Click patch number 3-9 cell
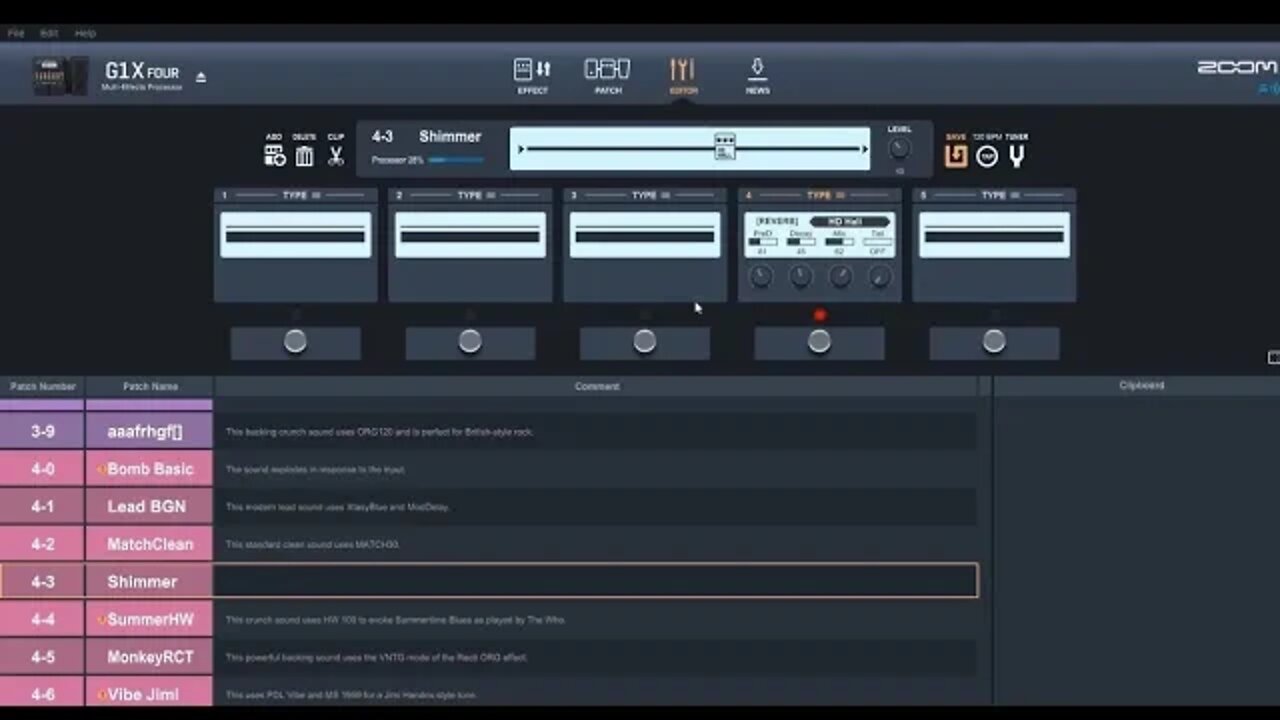 point(42,432)
